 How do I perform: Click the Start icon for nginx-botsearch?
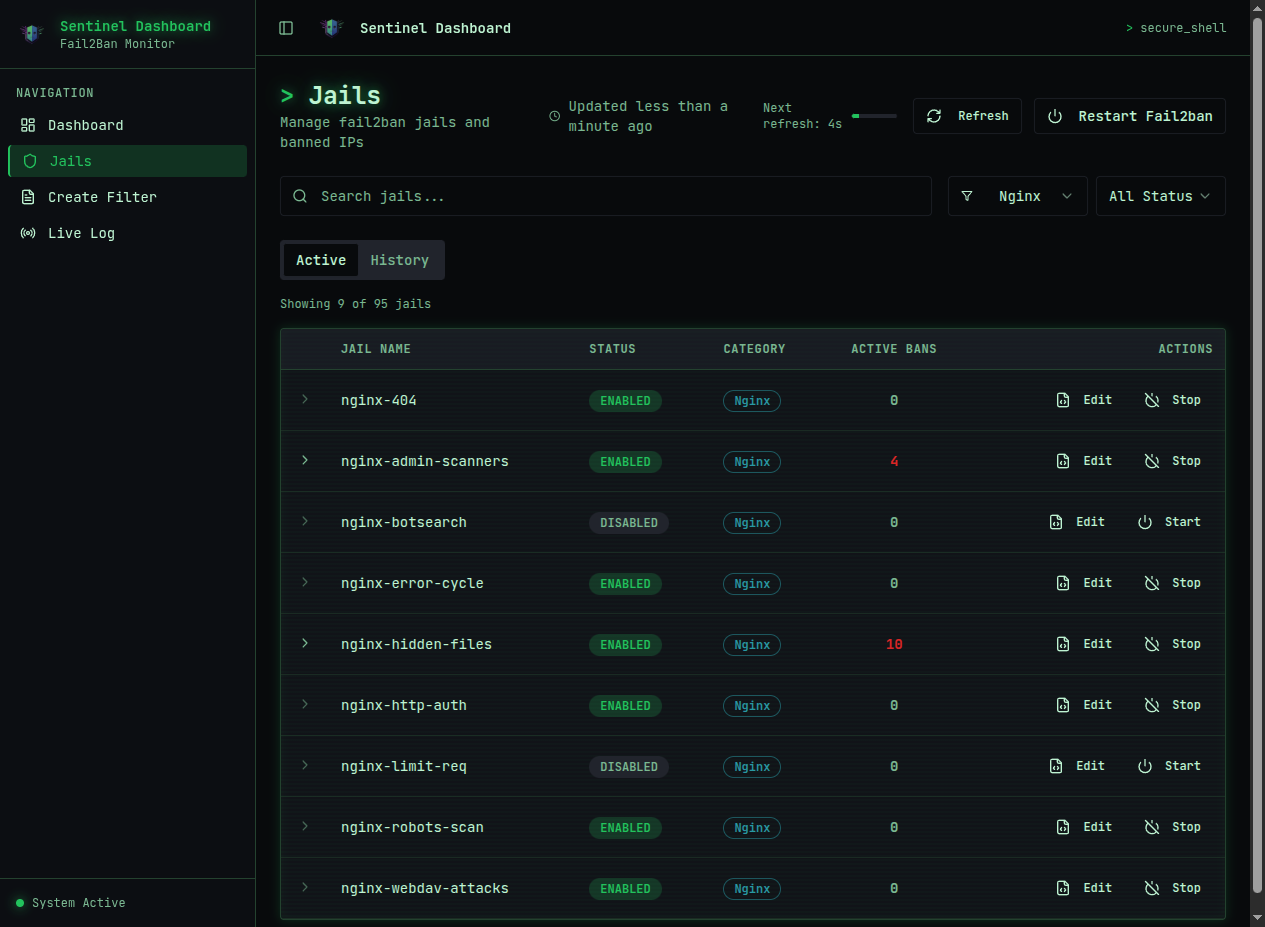tap(1144, 521)
